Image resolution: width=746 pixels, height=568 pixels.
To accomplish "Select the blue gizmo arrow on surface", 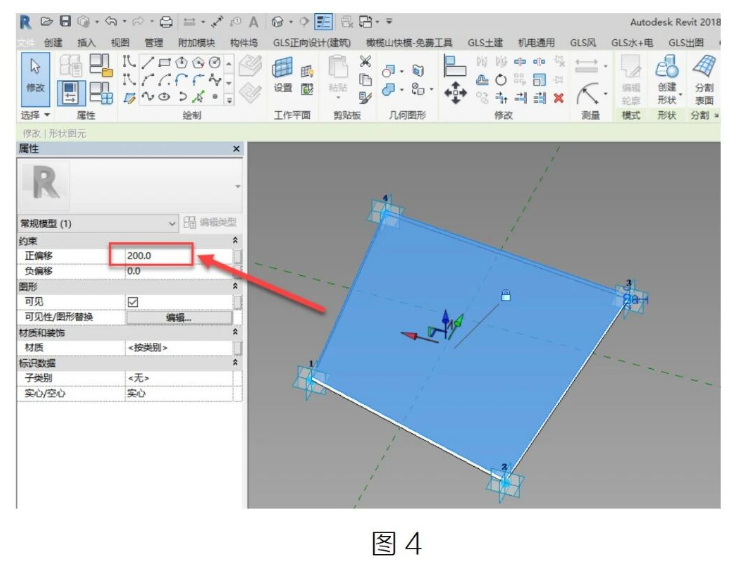I will pyautogui.click(x=445, y=318).
